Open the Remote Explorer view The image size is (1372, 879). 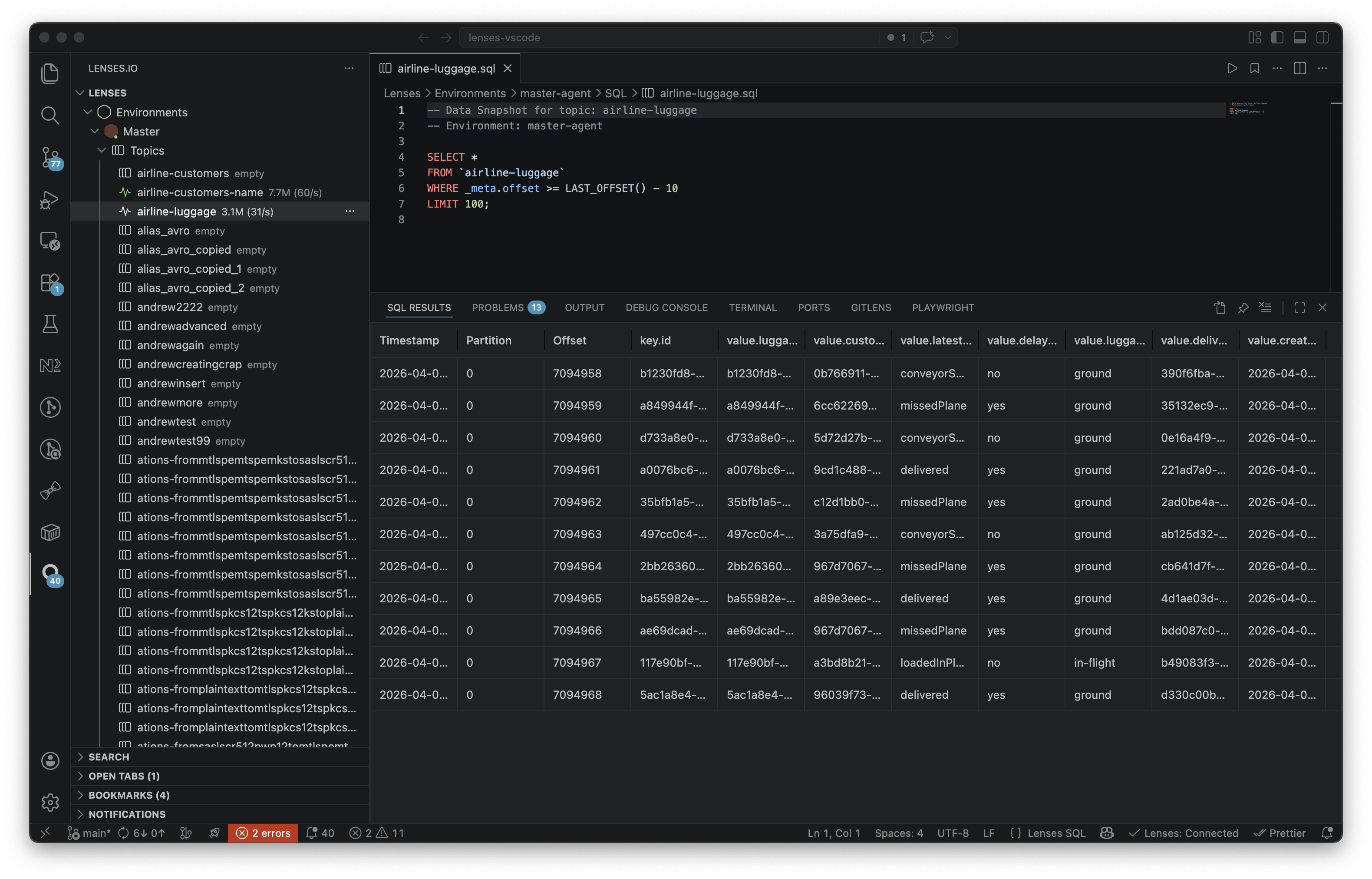tap(50, 241)
